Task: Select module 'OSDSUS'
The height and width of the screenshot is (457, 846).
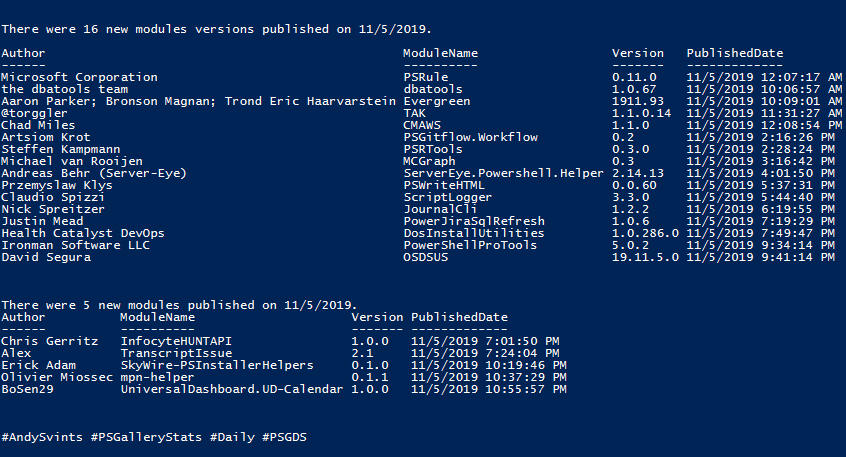Action: [x=426, y=257]
